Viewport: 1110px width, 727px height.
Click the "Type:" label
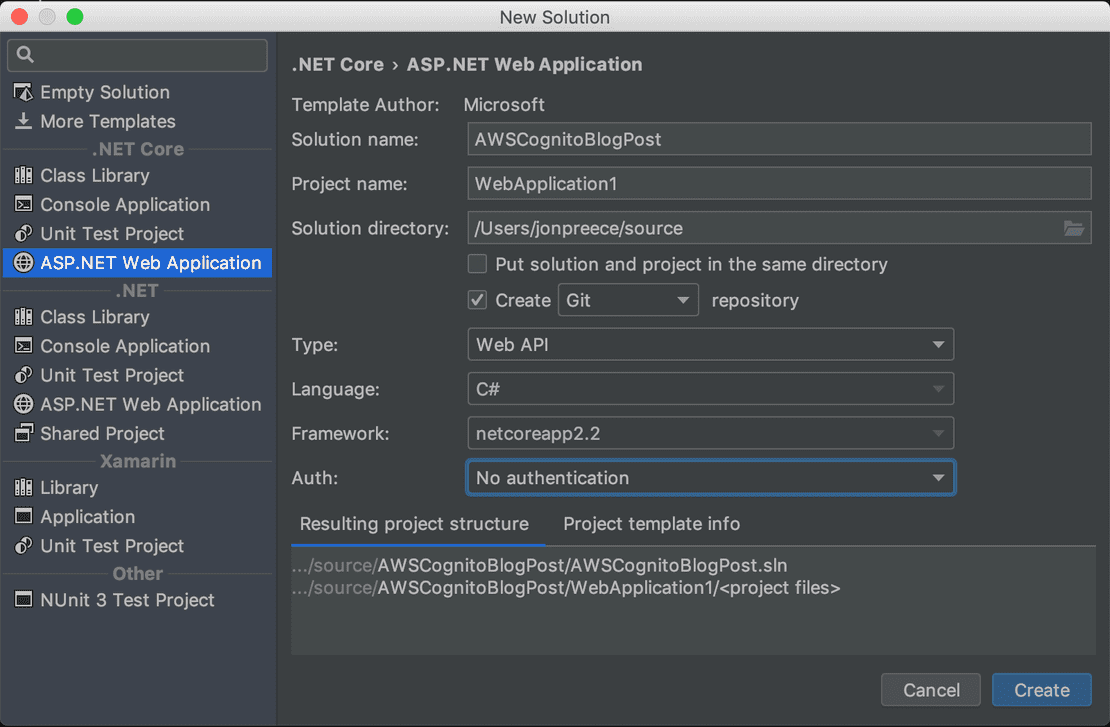click(315, 345)
